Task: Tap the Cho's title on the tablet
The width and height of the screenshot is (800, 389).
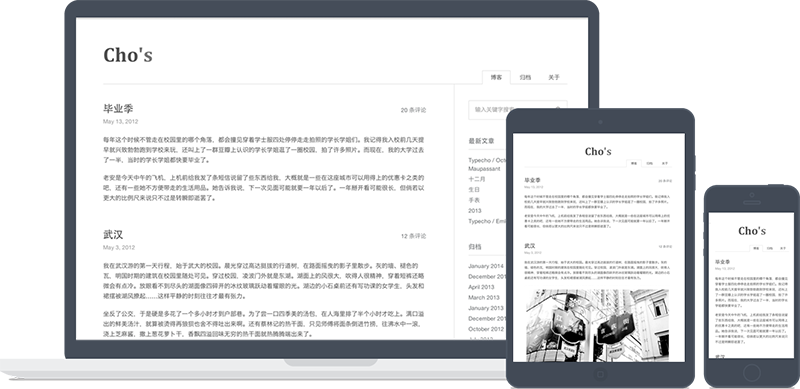Action: pos(598,152)
